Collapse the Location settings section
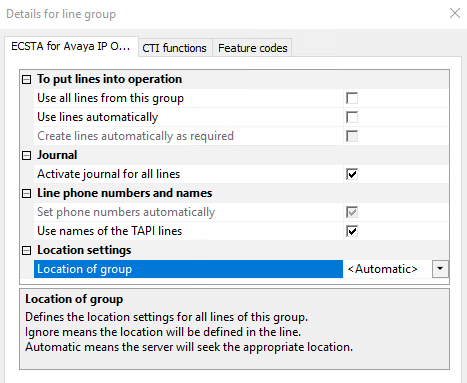 26,250
